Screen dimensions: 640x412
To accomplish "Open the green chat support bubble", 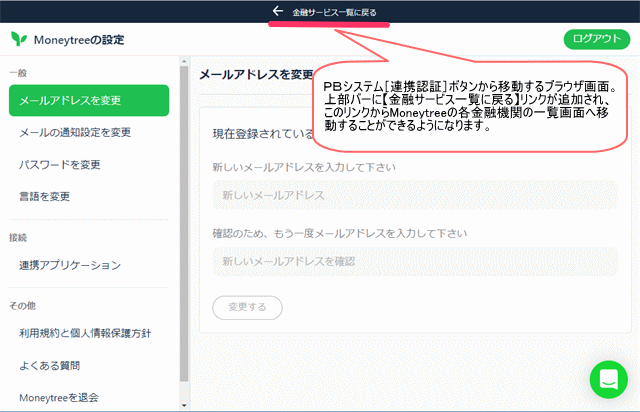I will (x=609, y=380).
